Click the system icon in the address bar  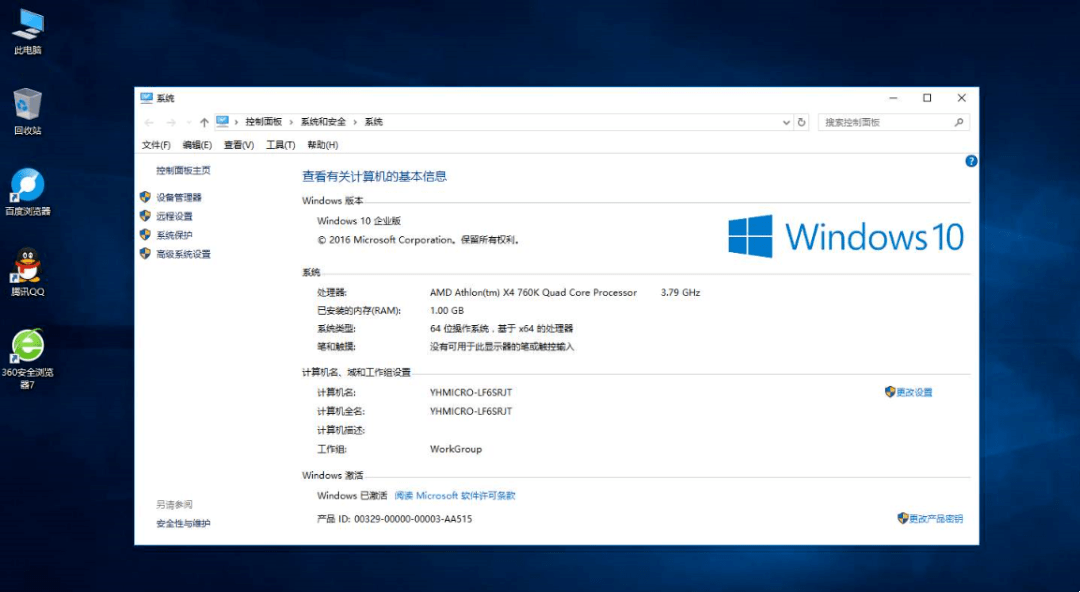222,121
